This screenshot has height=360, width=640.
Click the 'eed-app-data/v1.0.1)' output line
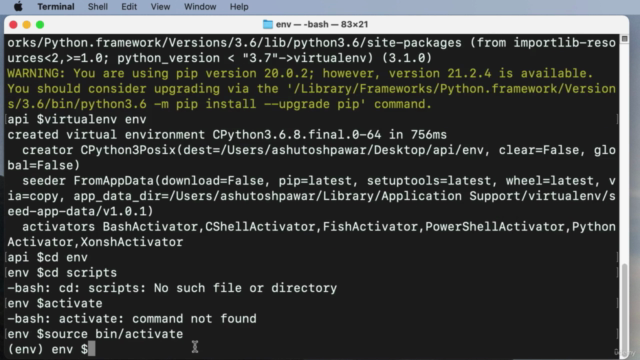pyautogui.click(x=80, y=211)
